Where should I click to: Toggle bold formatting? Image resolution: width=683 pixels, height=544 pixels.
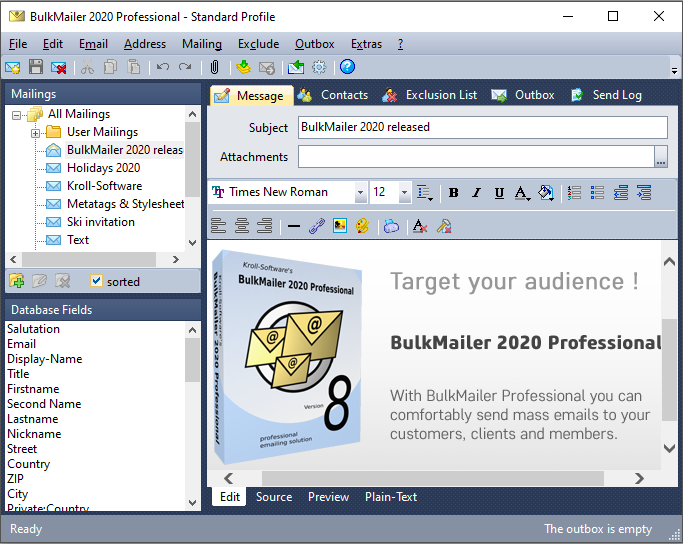453,192
